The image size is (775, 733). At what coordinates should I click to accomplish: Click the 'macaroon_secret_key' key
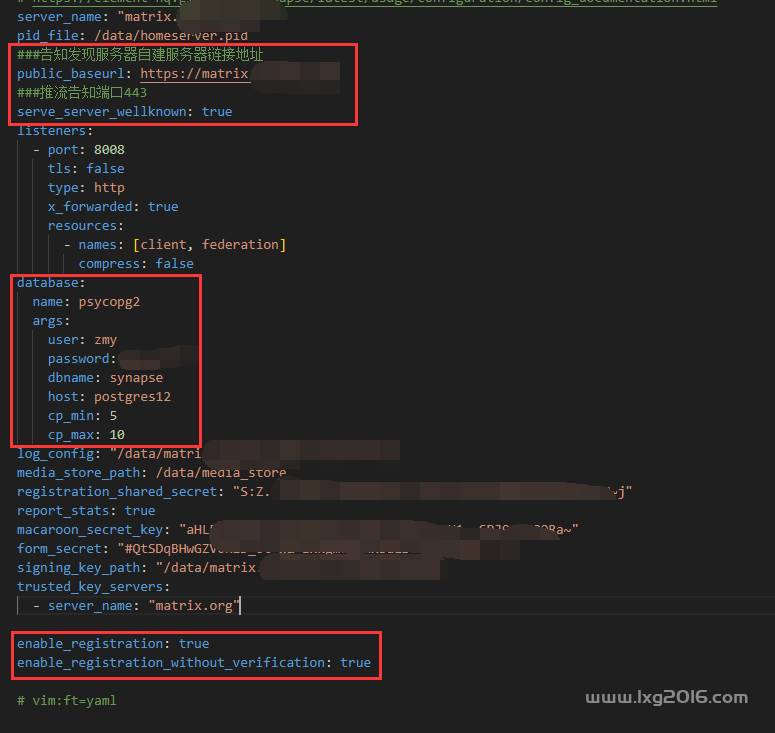coord(90,530)
